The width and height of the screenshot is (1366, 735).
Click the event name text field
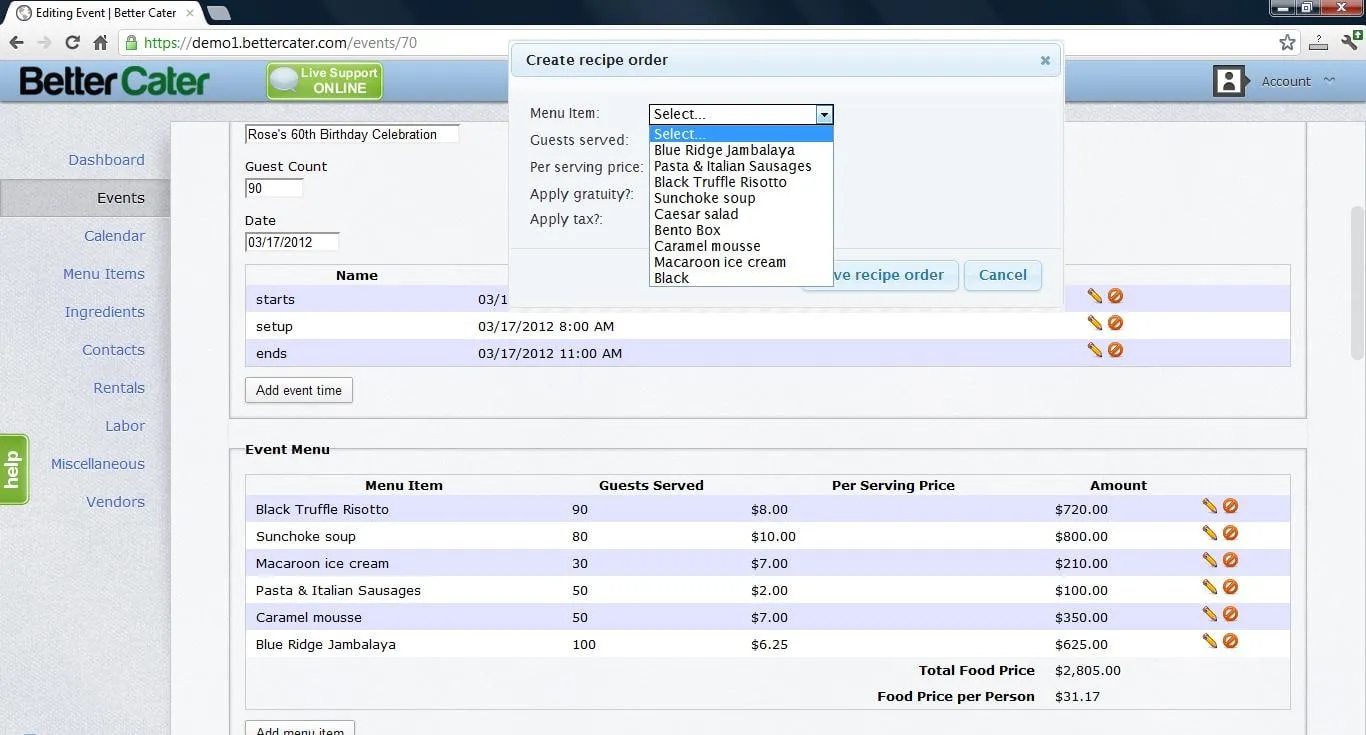[x=352, y=134]
